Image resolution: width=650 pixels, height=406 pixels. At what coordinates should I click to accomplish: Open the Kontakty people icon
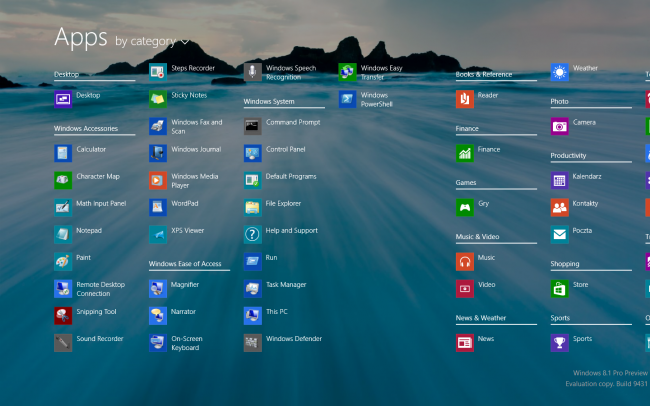point(560,207)
